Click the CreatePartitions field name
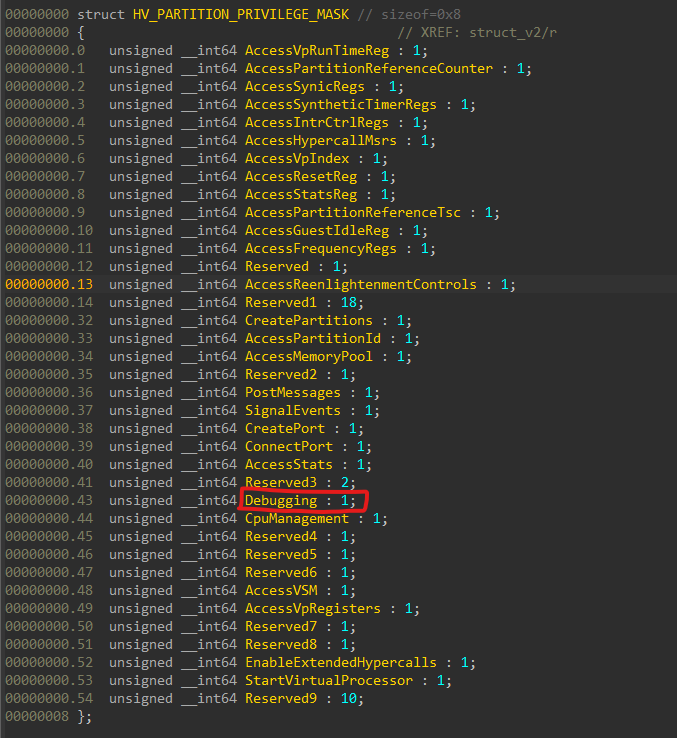 click(x=308, y=320)
